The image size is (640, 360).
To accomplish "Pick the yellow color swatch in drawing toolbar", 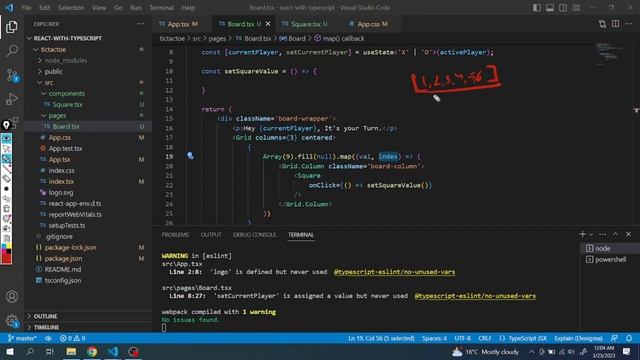I will [x=9, y=247].
